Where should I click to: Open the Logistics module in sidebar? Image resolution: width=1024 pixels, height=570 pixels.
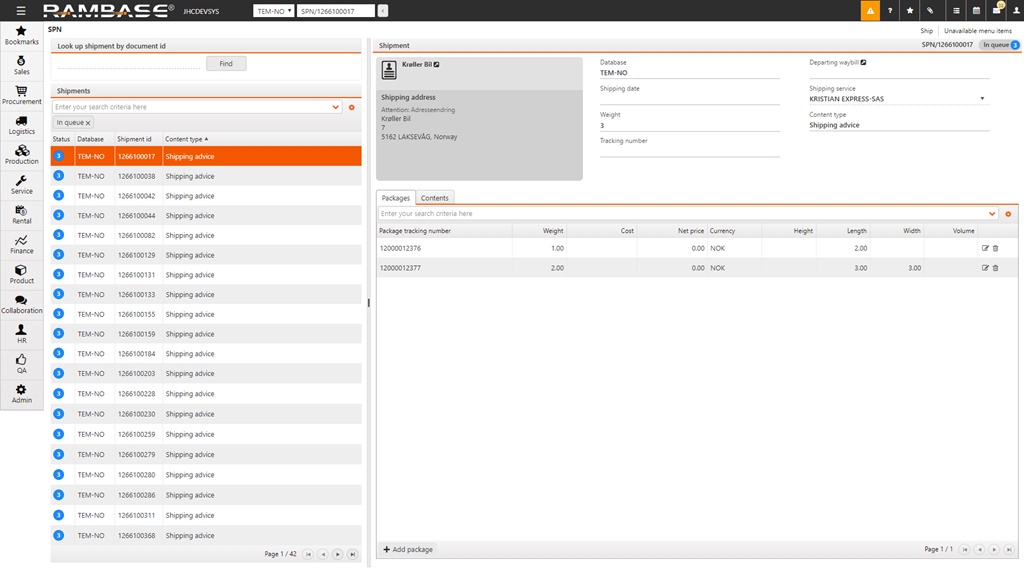tap(21, 125)
